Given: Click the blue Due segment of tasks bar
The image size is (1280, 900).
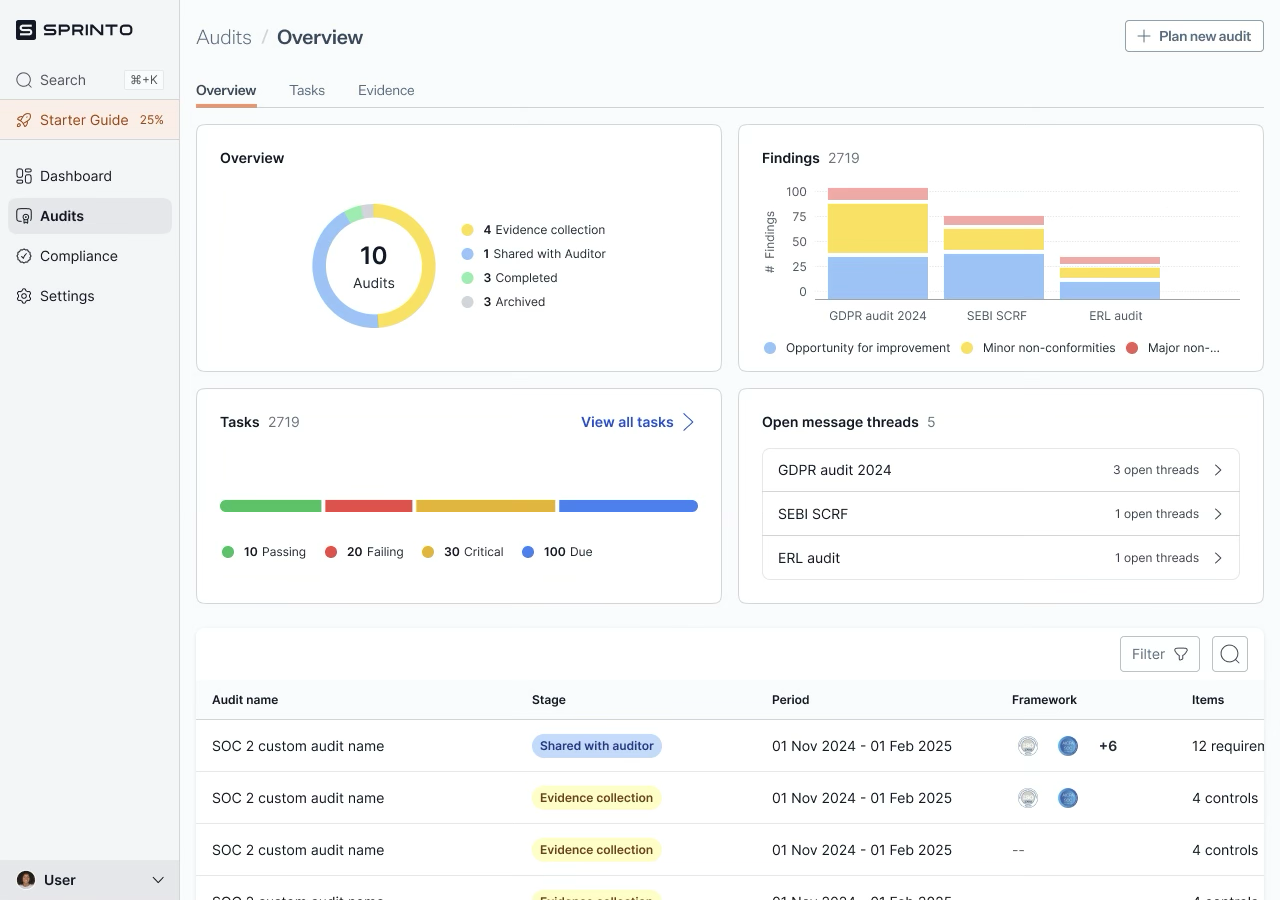Looking at the screenshot, I should click(628, 506).
